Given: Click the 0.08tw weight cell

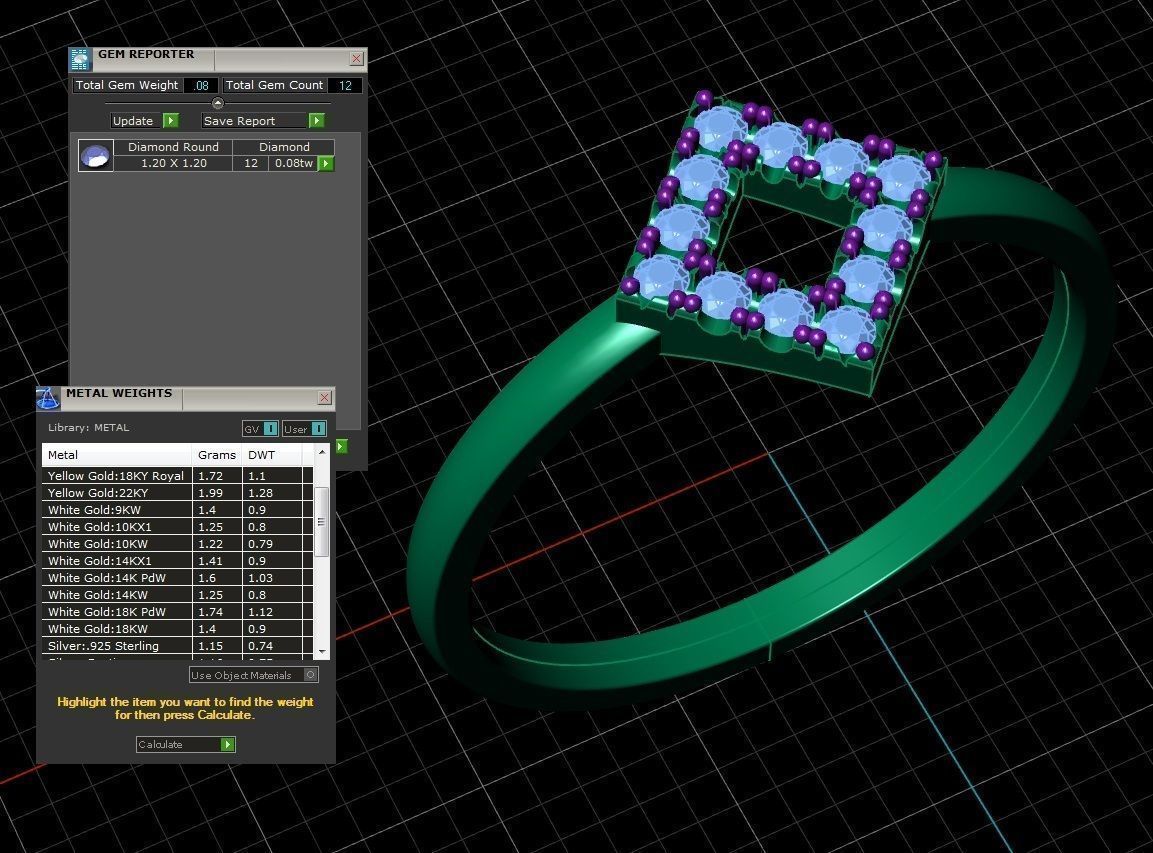Looking at the screenshot, I should pos(293,163).
